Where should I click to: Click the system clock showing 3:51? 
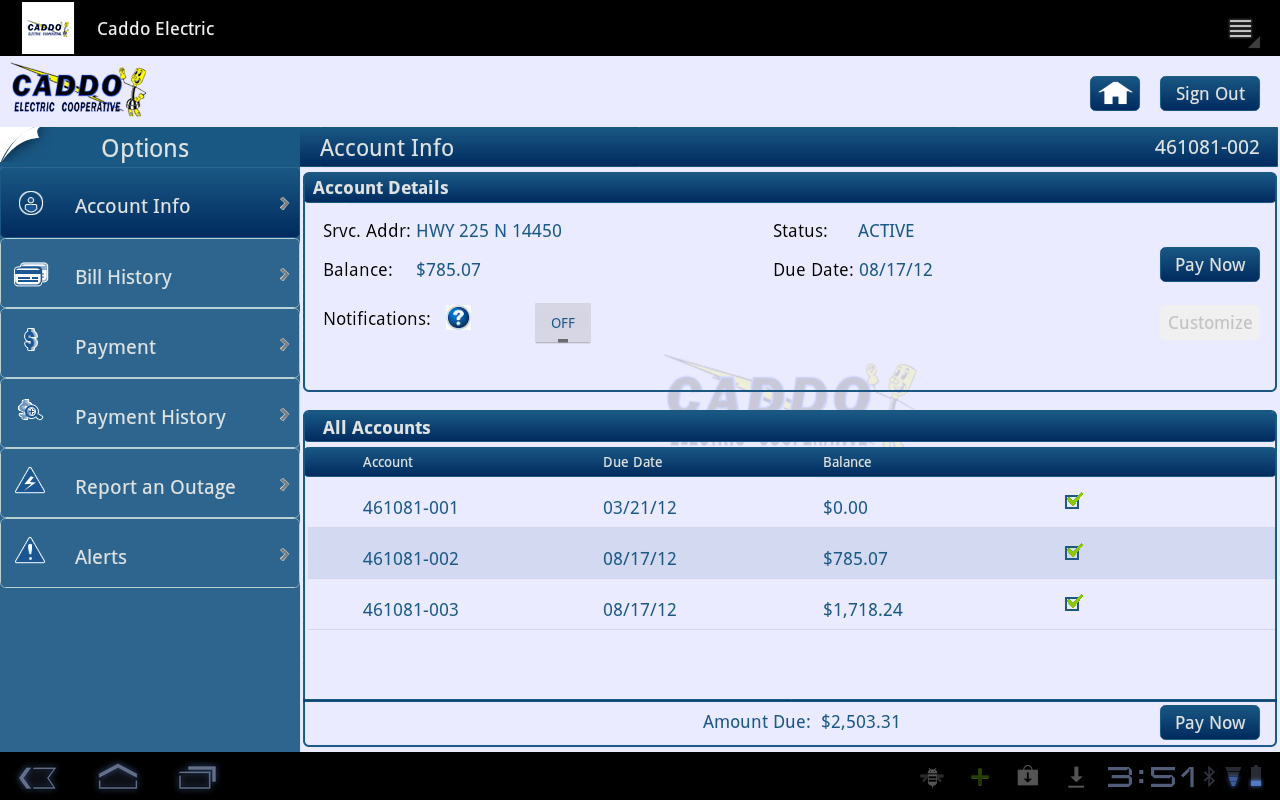coord(1151,777)
